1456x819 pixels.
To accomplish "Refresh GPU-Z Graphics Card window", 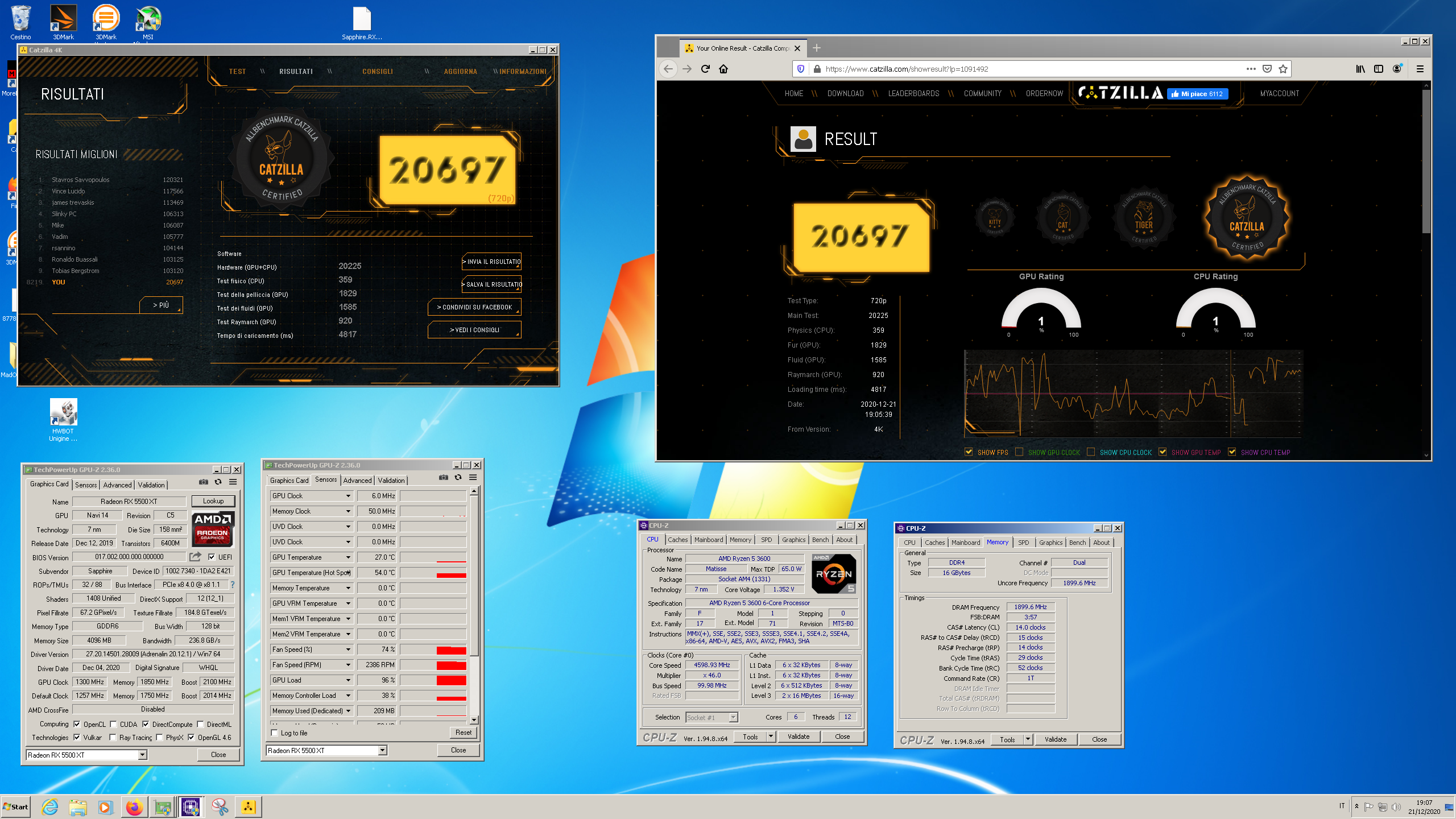I will (218, 482).
